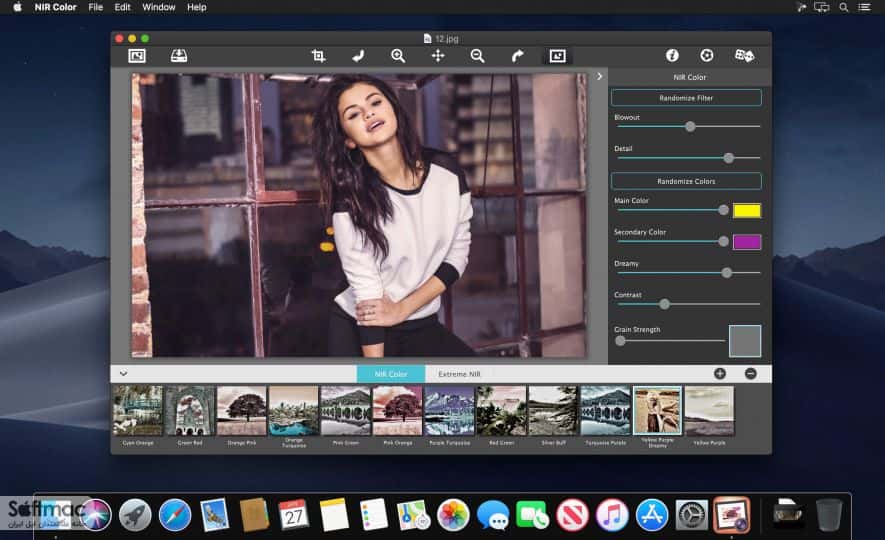This screenshot has height=540, width=885.
Task: Click the Secondary Color slider handle
Action: tap(723, 242)
